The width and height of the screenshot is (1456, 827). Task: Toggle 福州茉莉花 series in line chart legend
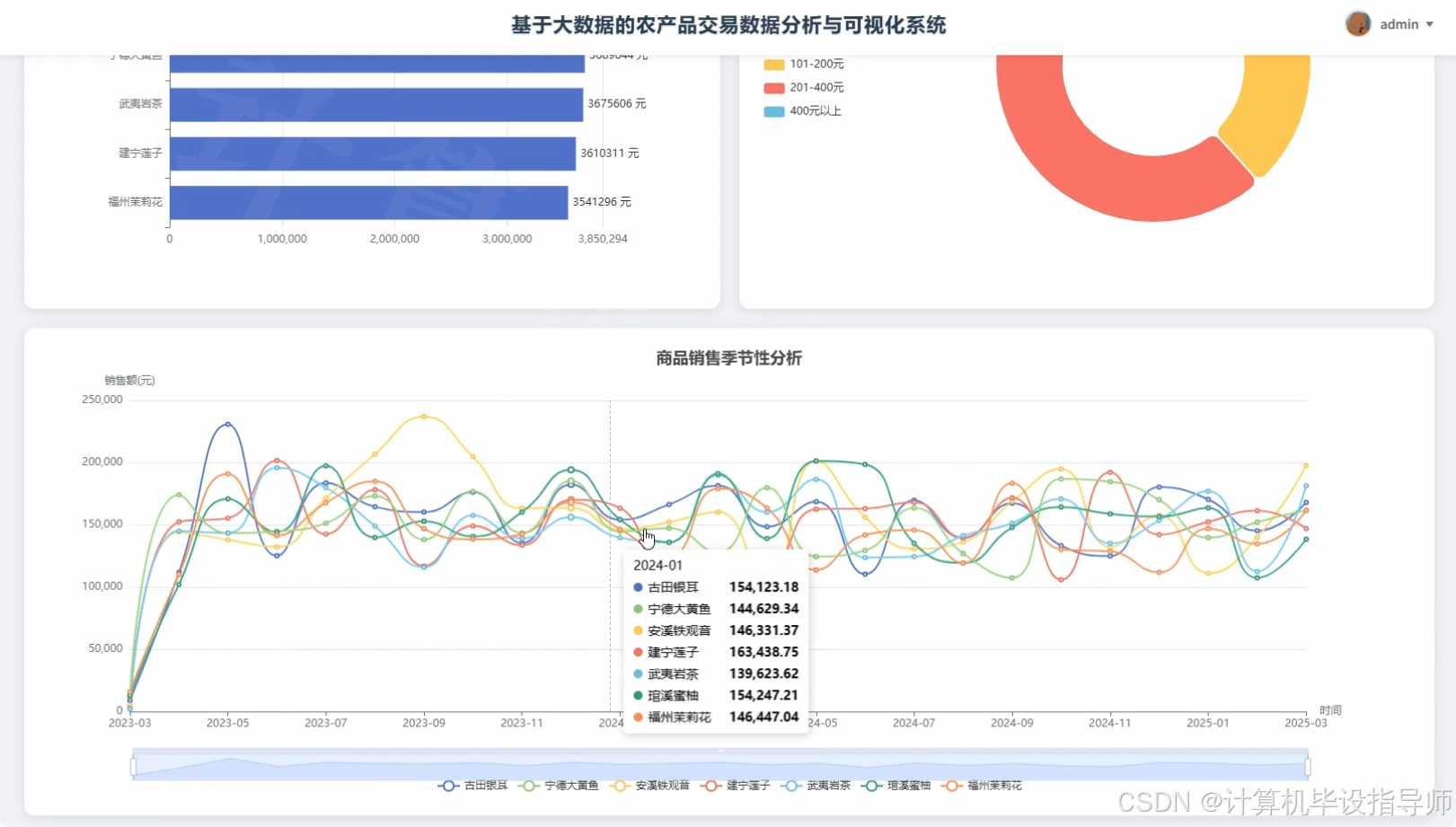(982, 786)
